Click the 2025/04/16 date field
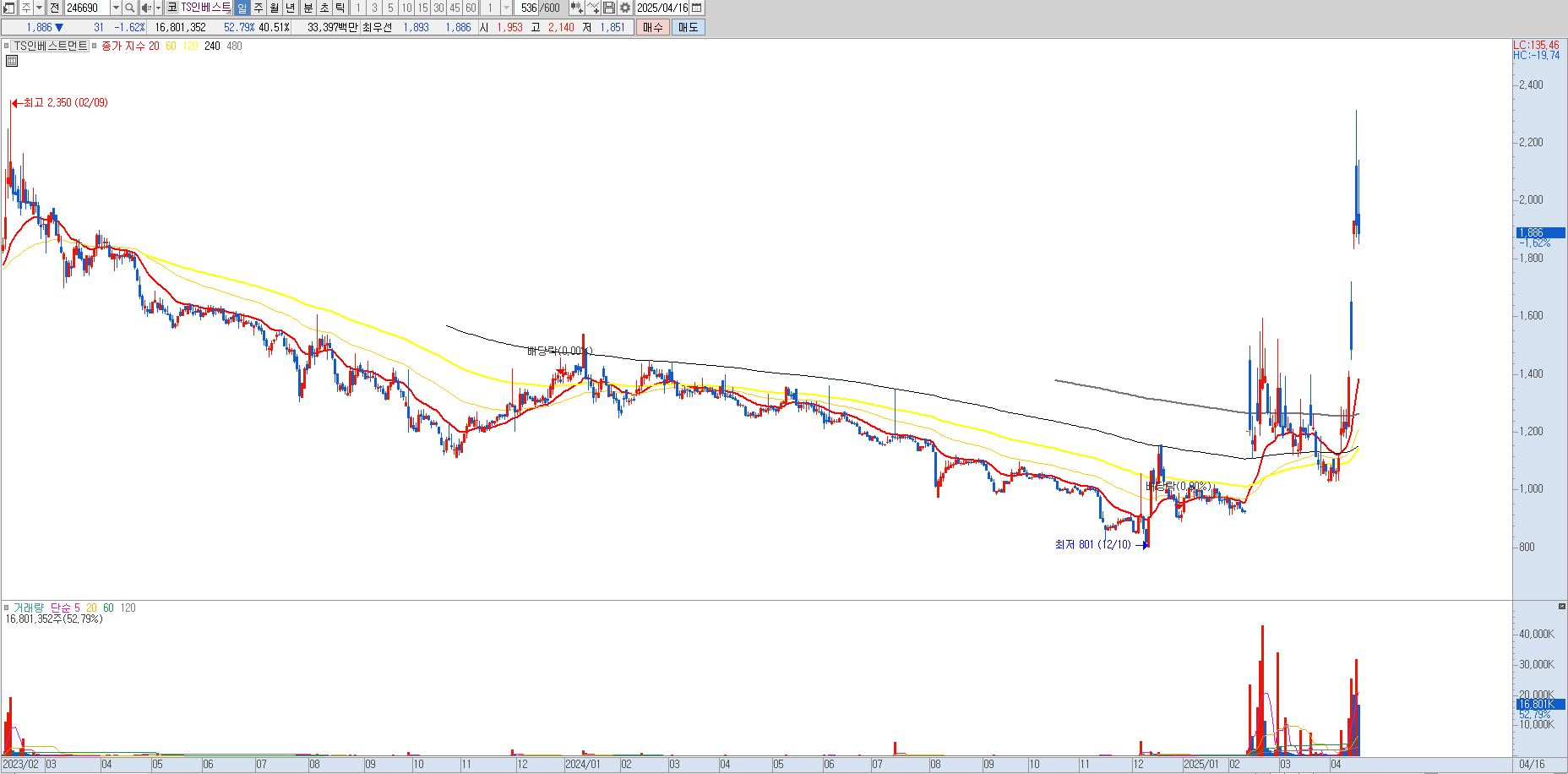The height and width of the screenshot is (774, 1568). click(x=662, y=8)
